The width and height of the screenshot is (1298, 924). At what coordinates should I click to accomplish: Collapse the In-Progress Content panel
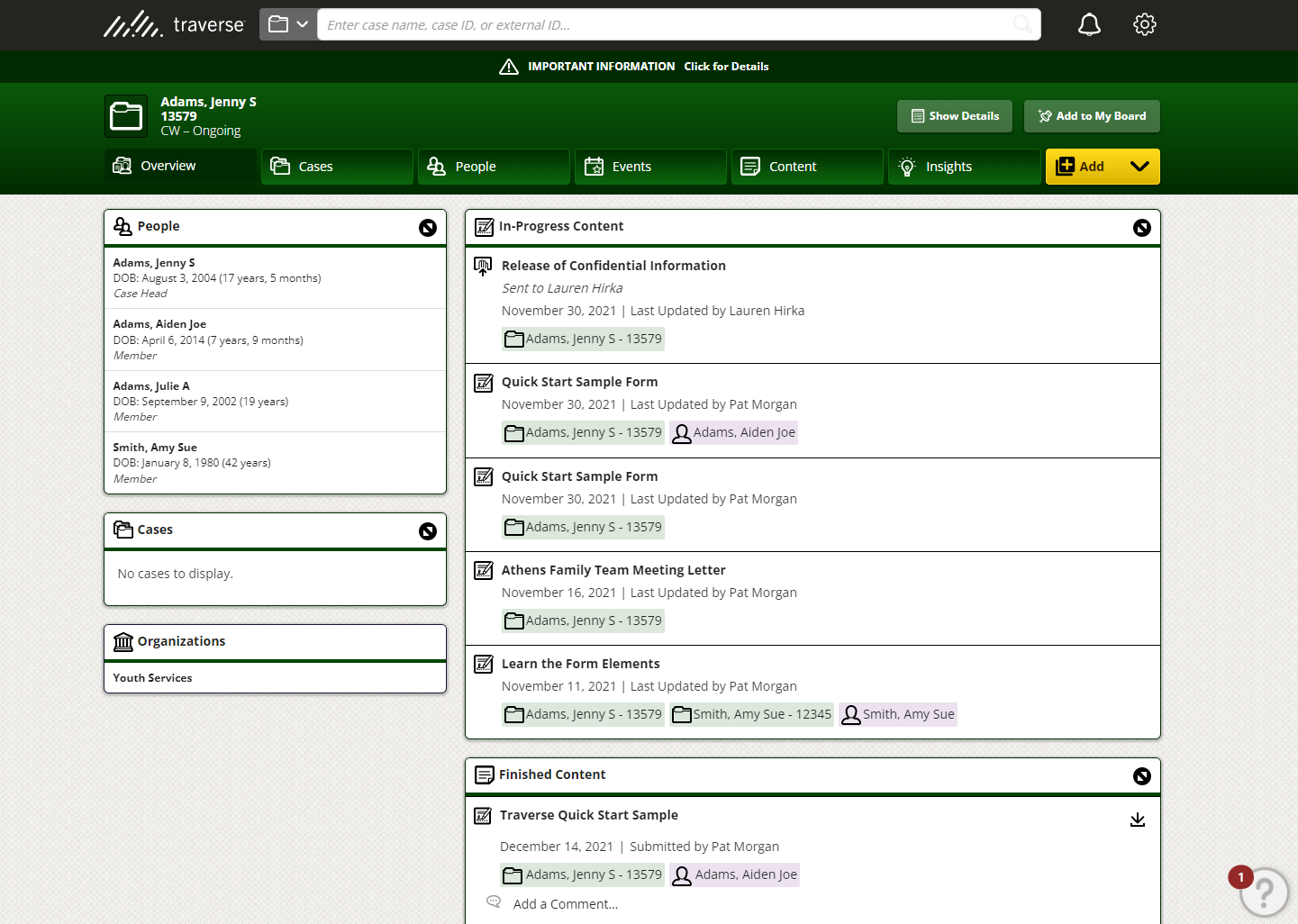click(1142, 228)
